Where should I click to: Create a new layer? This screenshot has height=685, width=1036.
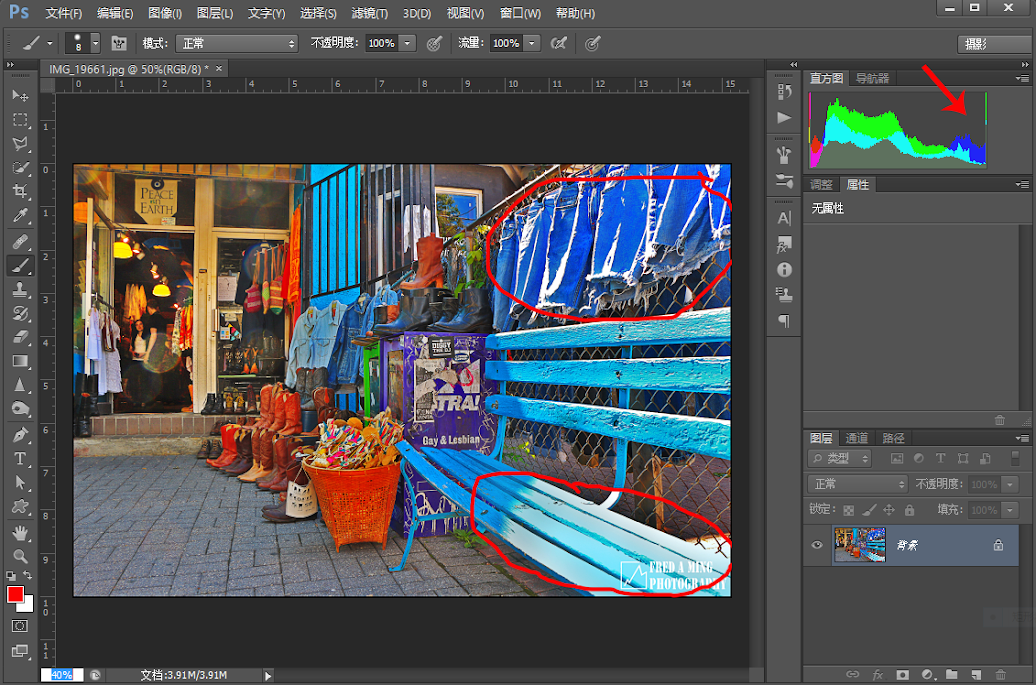coord(976,674)
